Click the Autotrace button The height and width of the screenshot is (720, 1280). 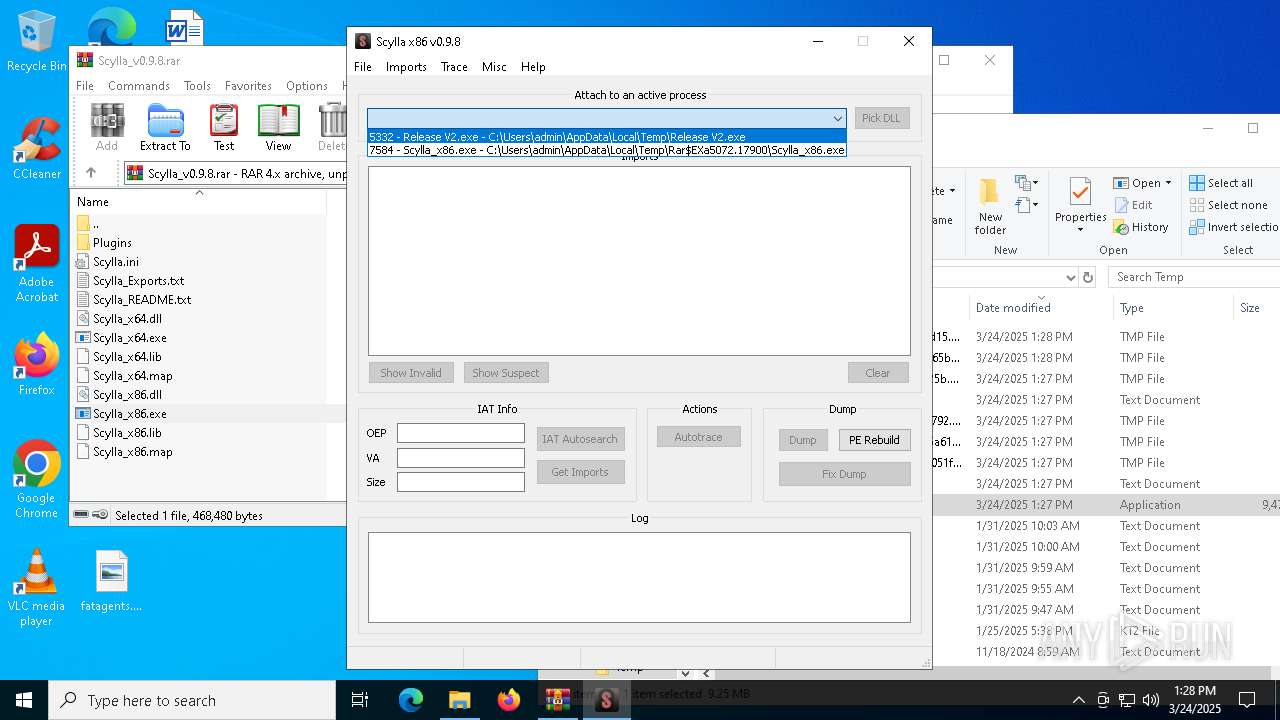pos(698,437)
